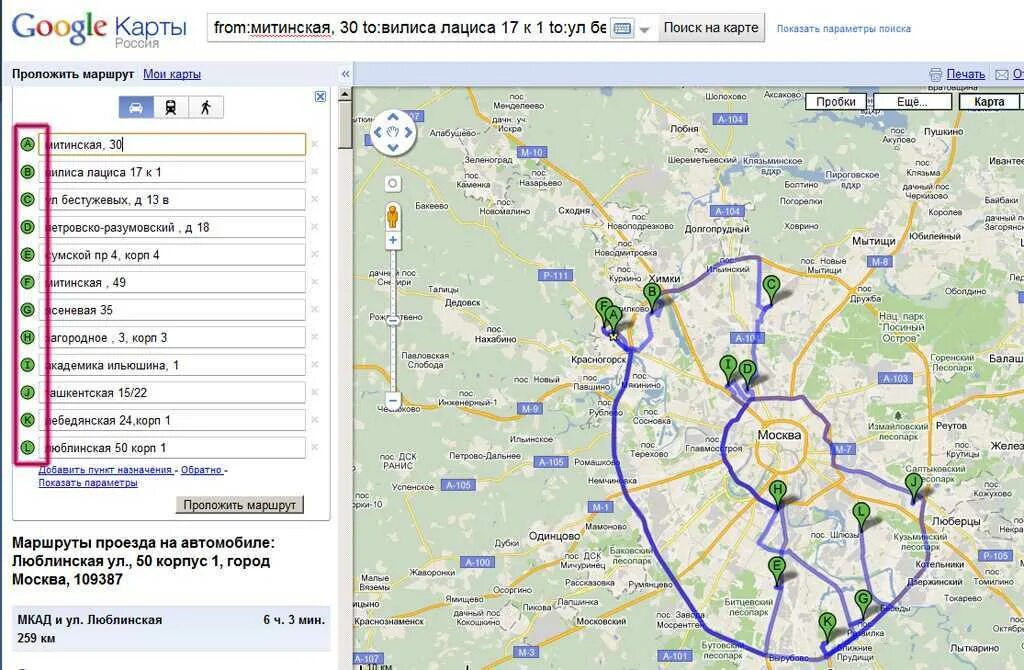Click map pin K at the bottom
This screenshot has width=1024, height=670.
[827, 625]
